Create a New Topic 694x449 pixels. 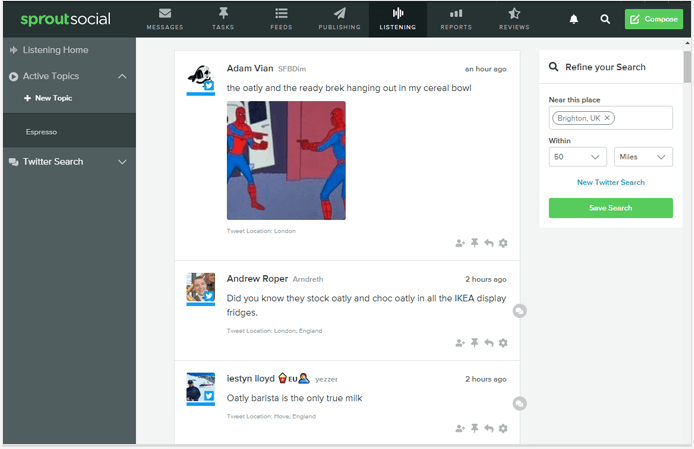coord(48,98)
